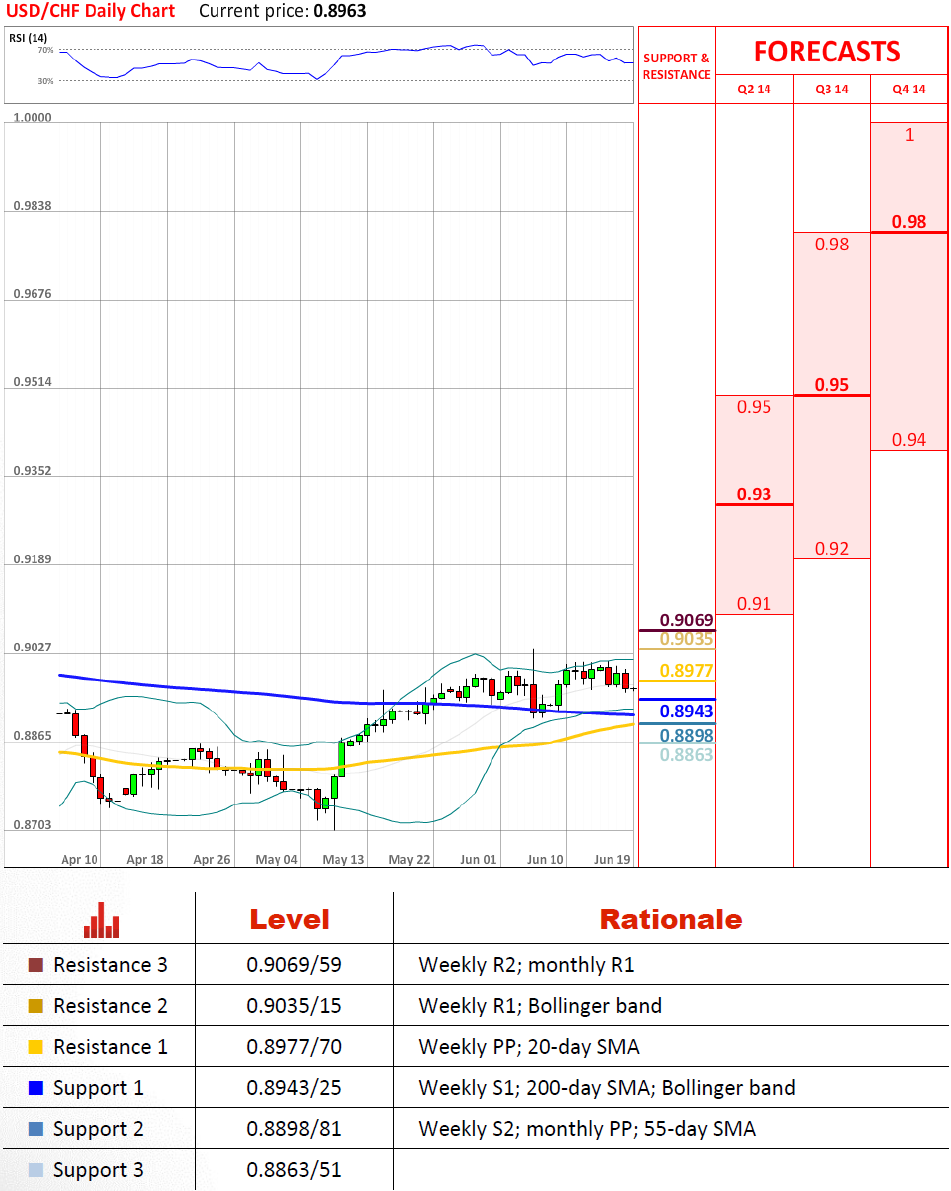The image size is (951, 1191).
Task: Click the 0.9035/15 level cell
Action: tap(294, 1006)
